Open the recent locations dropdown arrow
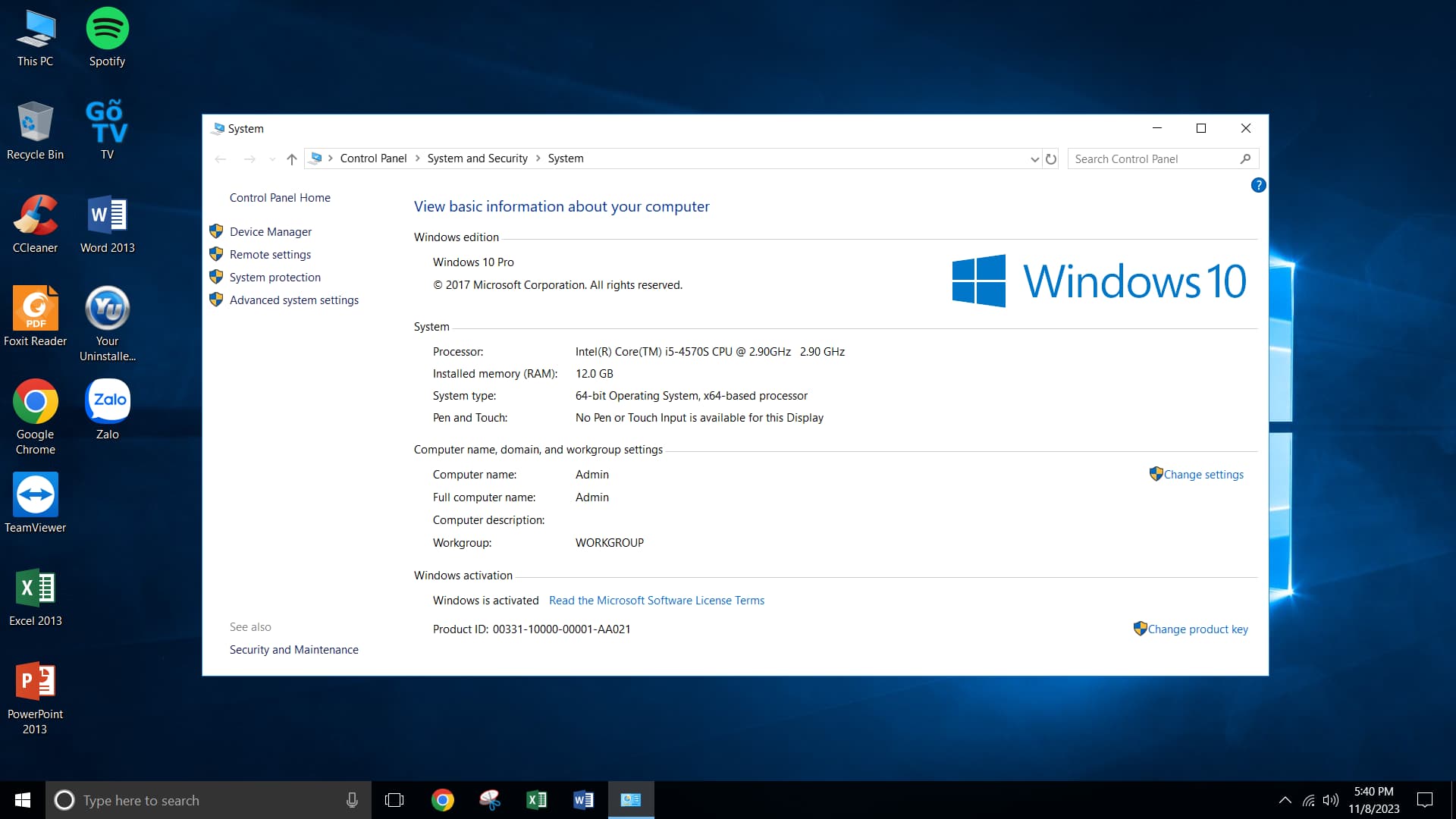The image size is (1456, 819). coord(272,159)
